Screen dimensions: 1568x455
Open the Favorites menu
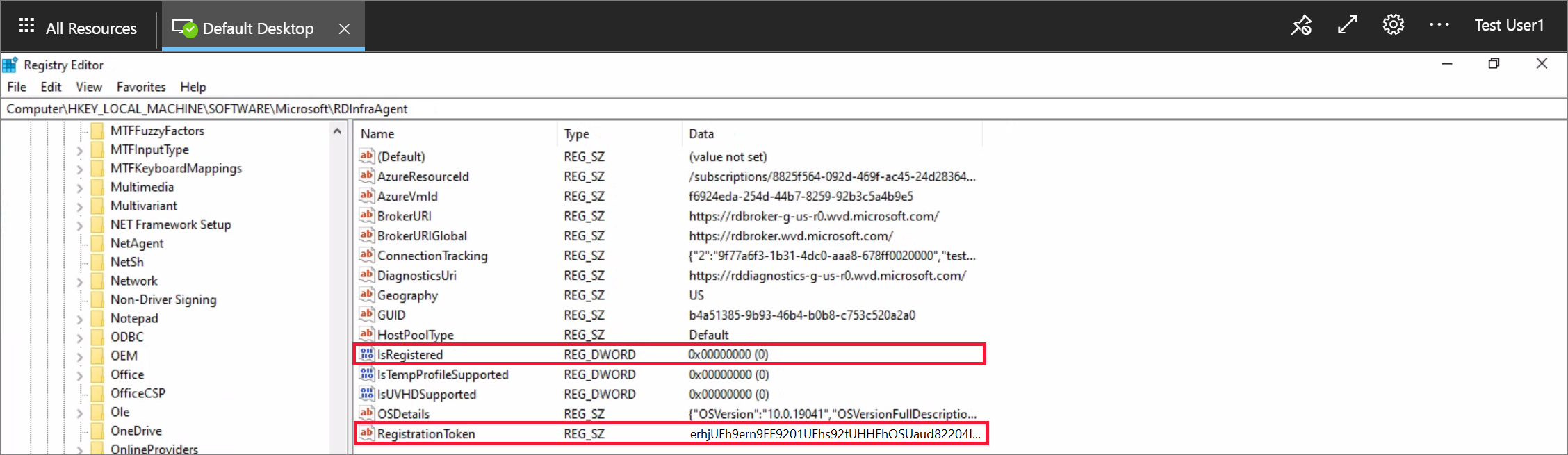pyautogui.click(x=141, y=87)
